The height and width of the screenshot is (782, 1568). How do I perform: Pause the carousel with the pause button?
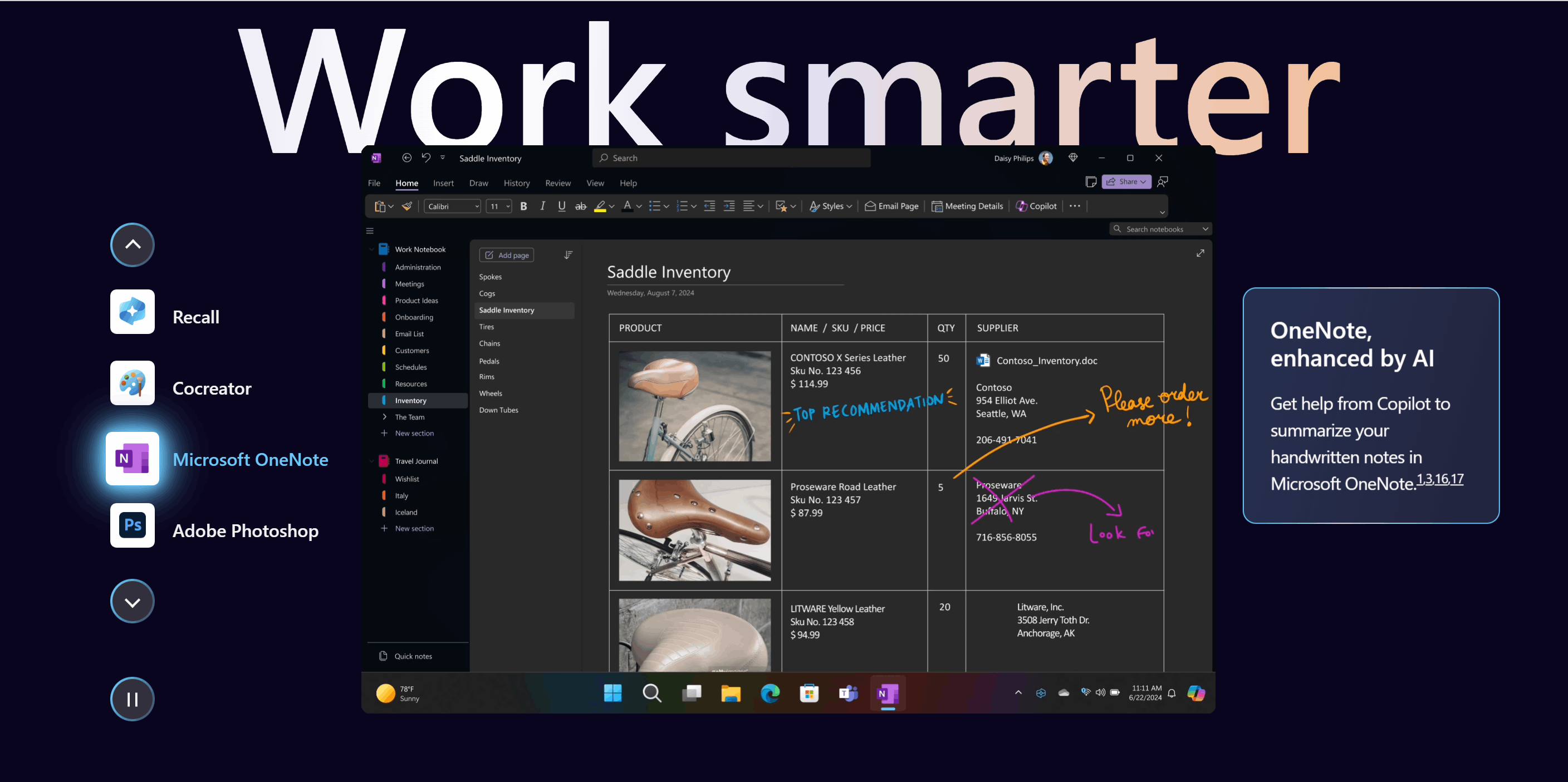click(132, 699)
